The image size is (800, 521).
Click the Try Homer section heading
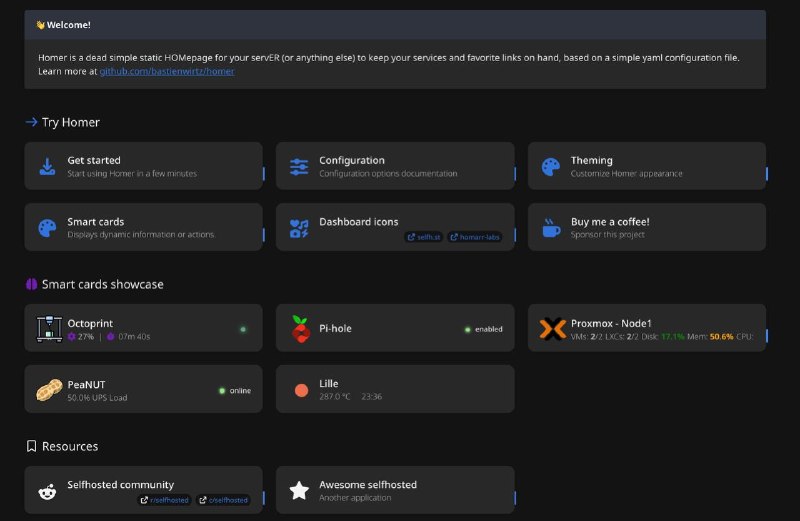pyautogui.click(x=70, y=122)
